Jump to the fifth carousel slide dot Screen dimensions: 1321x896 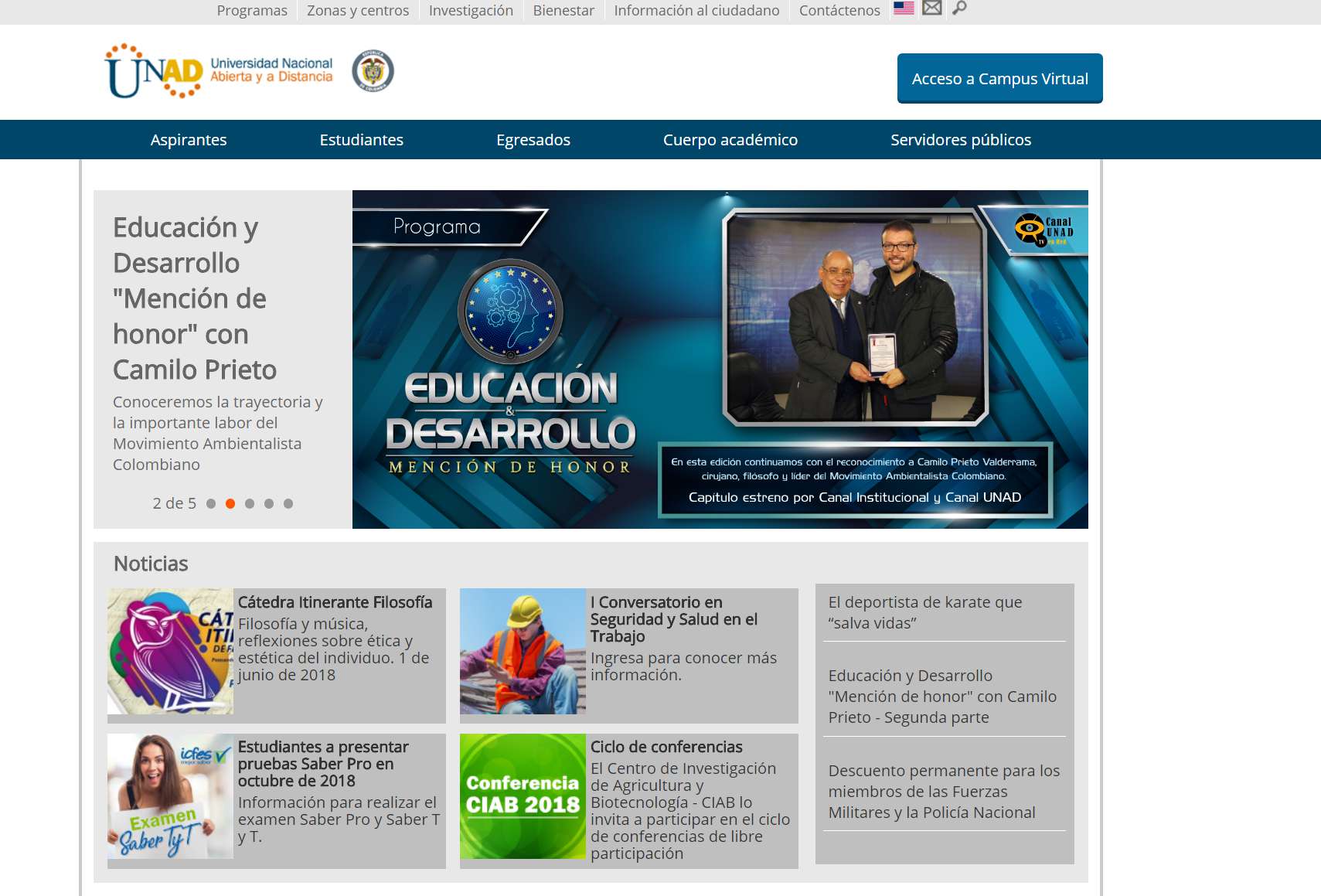point(288,504)
